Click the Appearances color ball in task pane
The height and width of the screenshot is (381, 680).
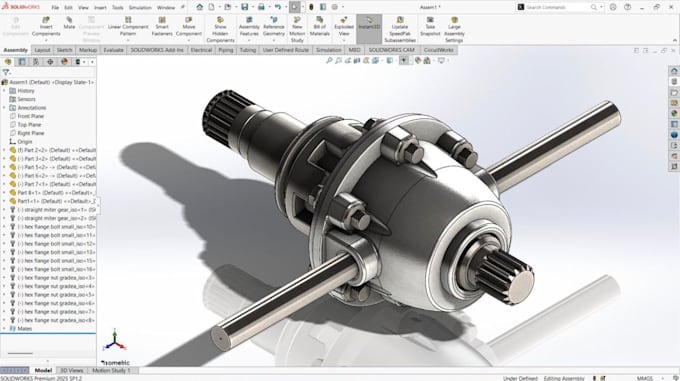point(674,113)
